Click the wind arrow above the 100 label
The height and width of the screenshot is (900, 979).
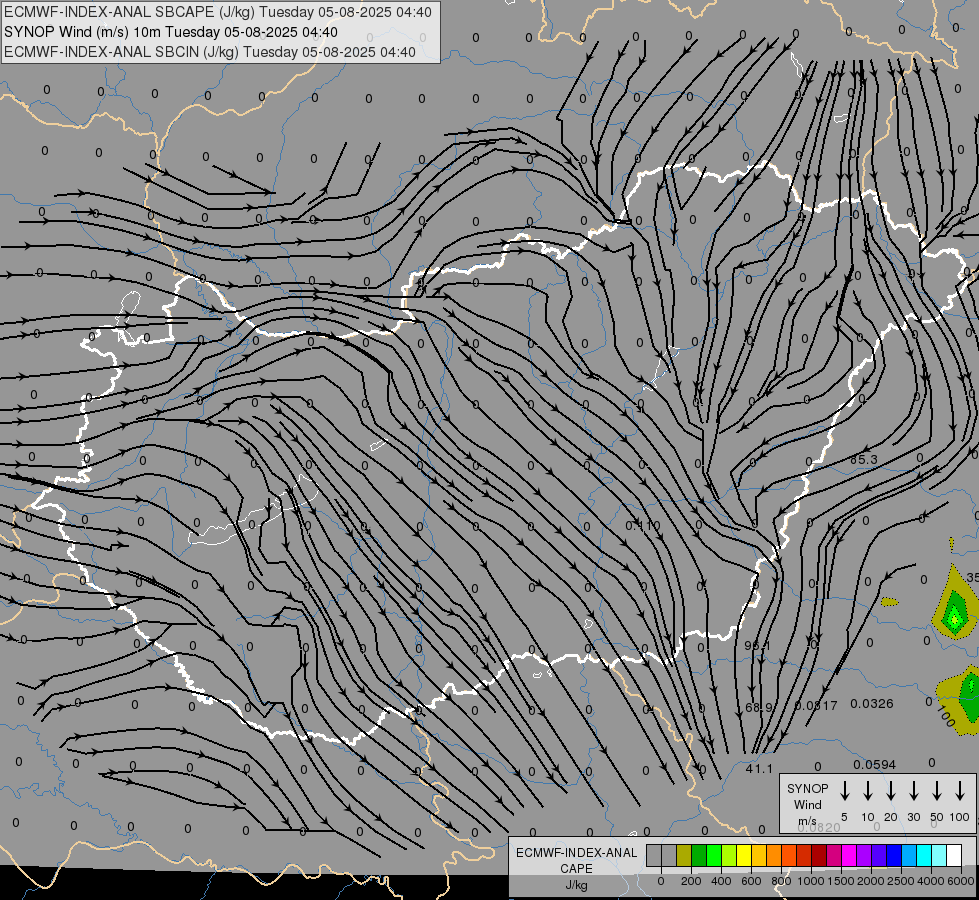[960, 791]
